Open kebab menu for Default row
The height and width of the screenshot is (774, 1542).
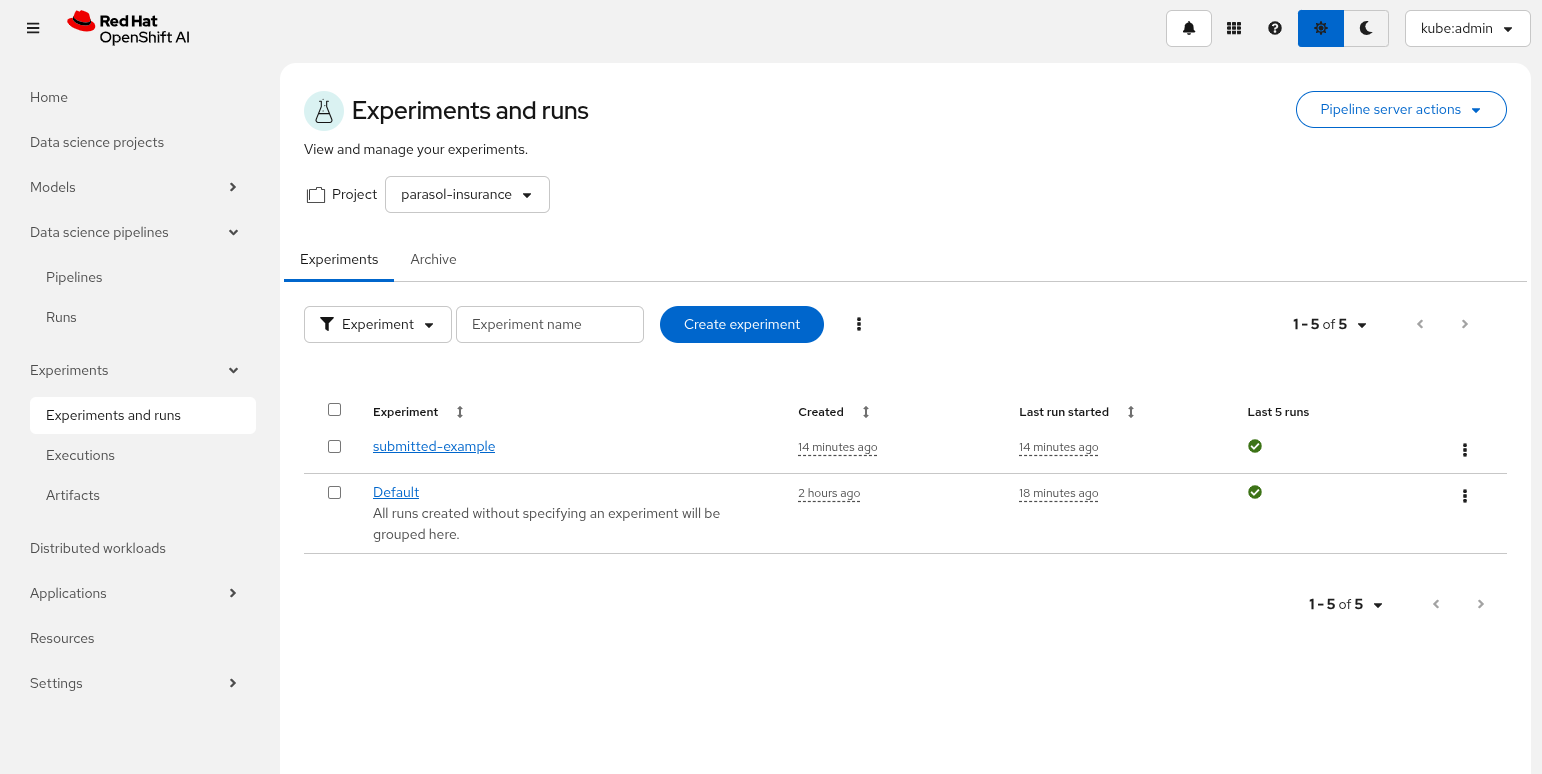click(1465, 496)
